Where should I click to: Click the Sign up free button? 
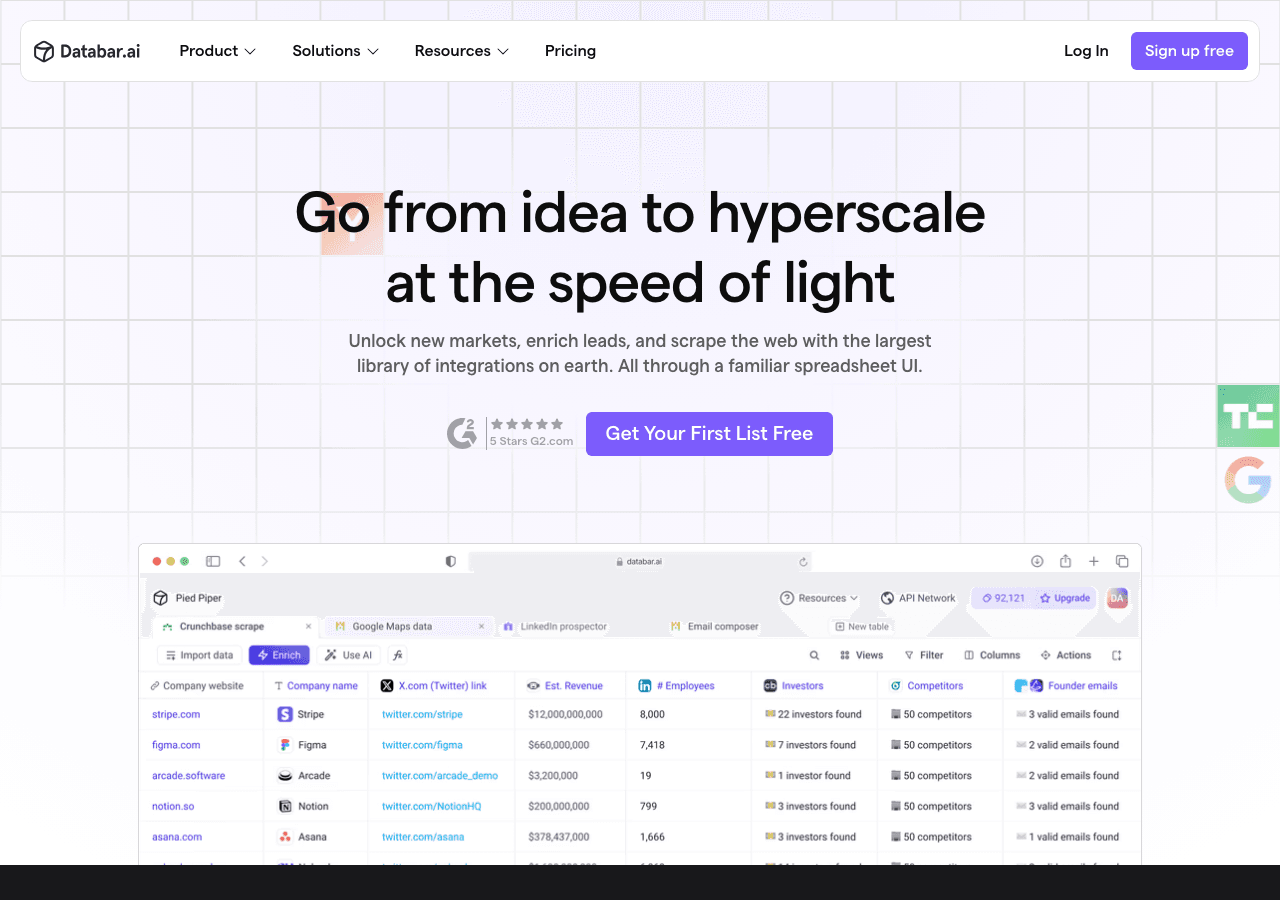point(1189,51)
